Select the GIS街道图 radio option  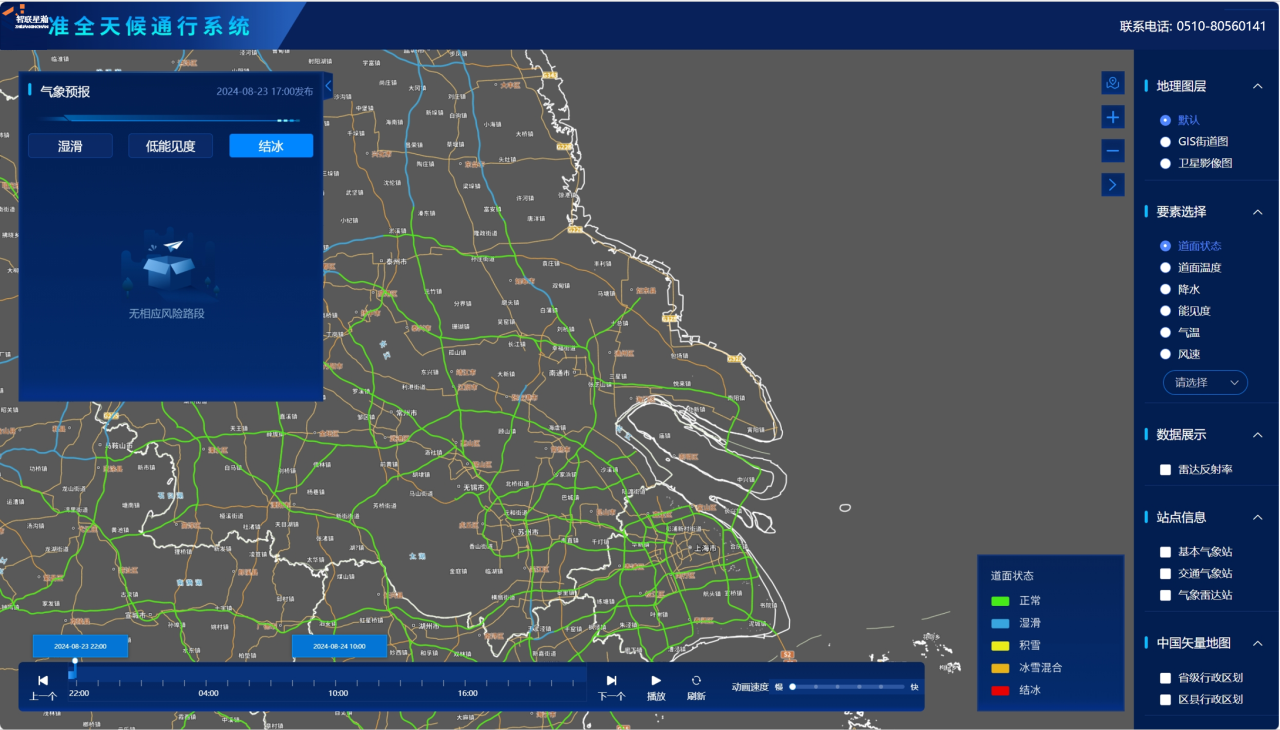(x=1165, y=142)
